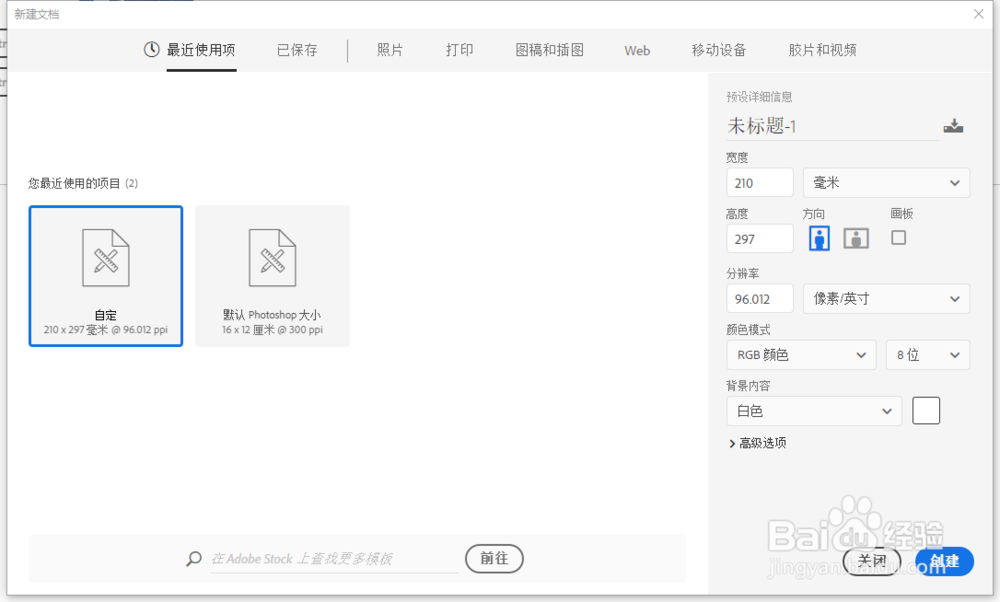
Task: Click the clock icon beside 最近使用项
Action: 150,50
